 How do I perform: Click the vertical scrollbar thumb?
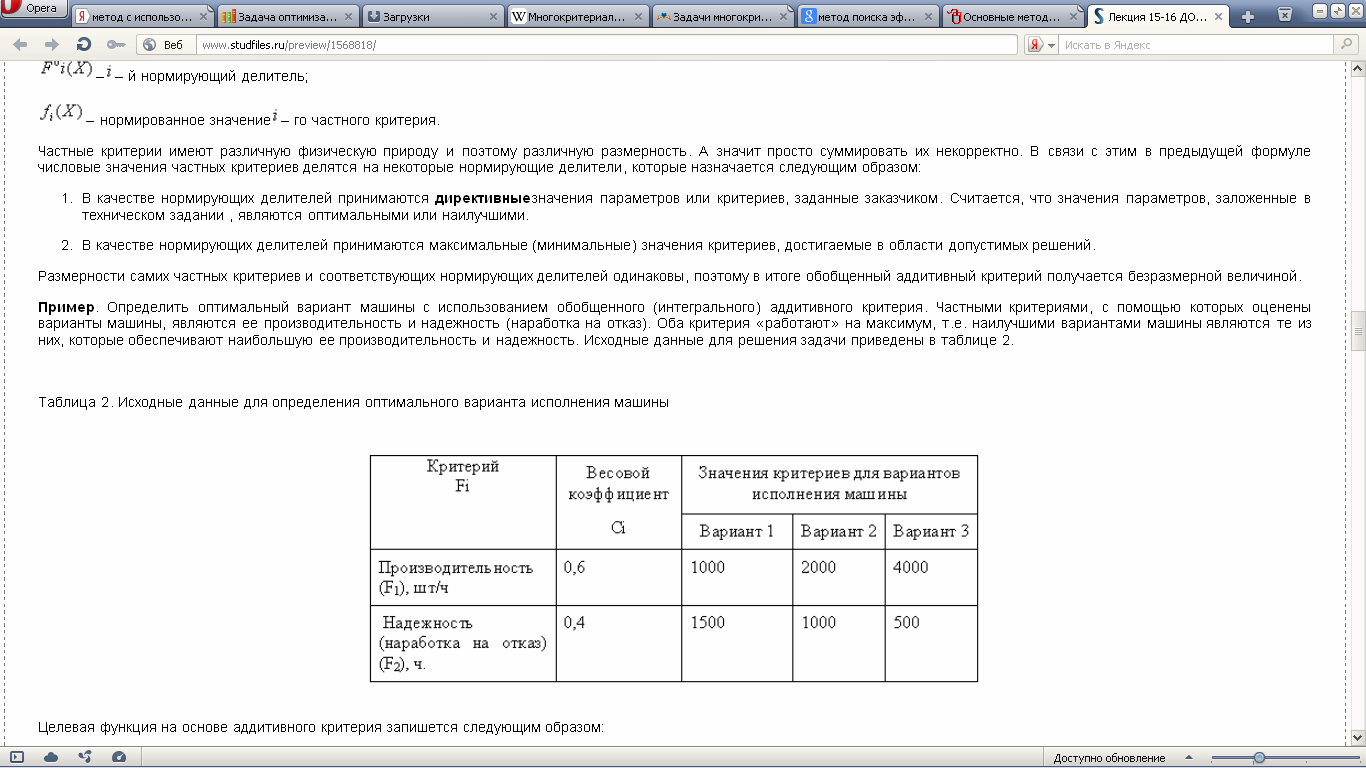point(1358,331)
